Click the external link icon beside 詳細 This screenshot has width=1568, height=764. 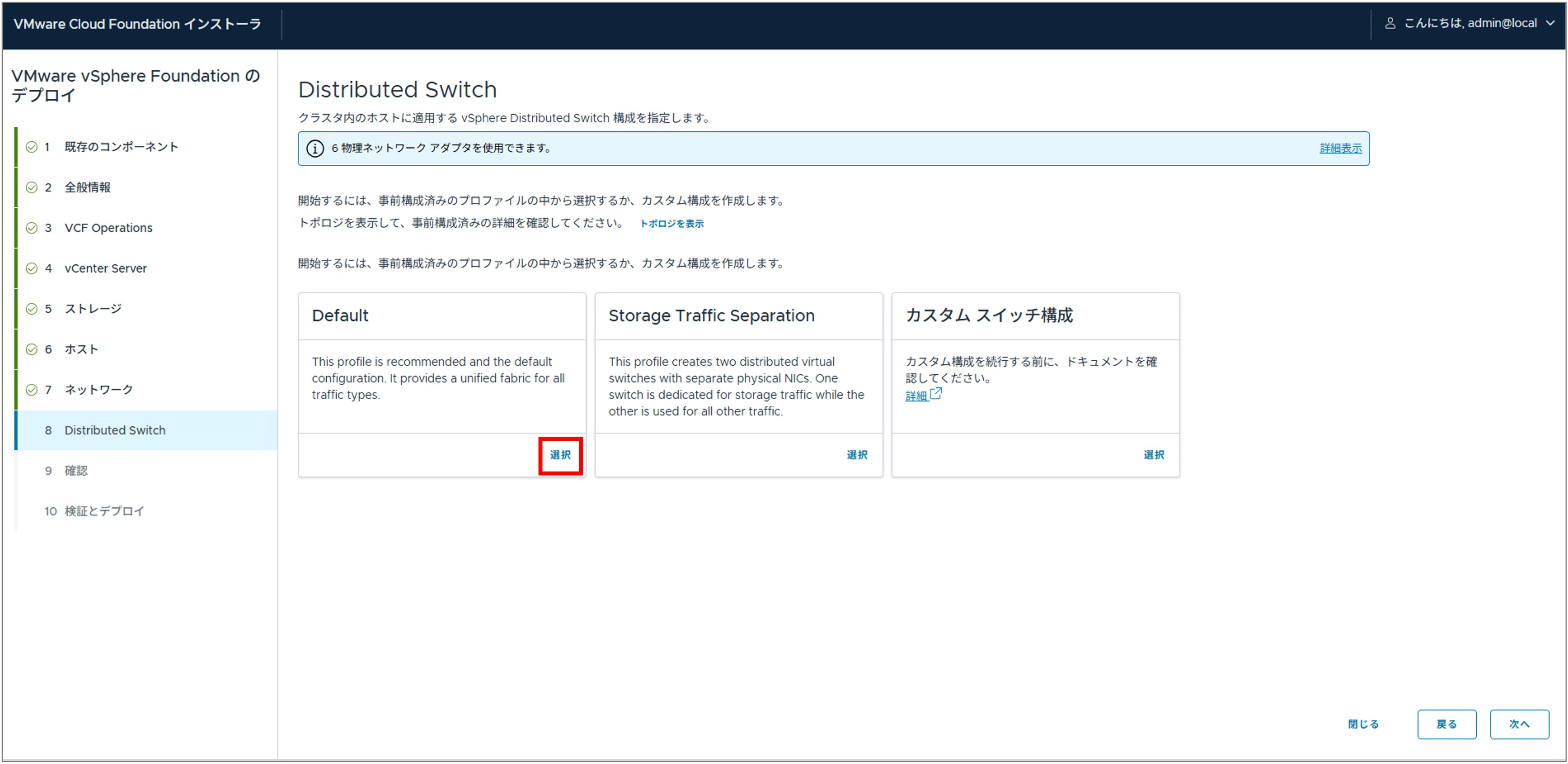936,394
